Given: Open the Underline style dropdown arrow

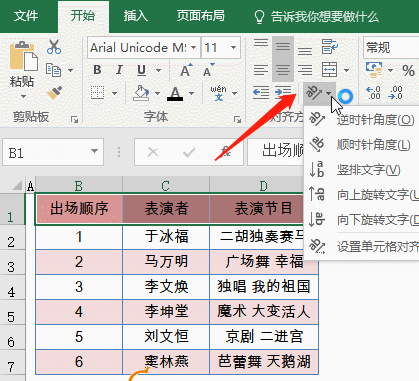Looking at the screenshot, I should (x=159, y=70).
